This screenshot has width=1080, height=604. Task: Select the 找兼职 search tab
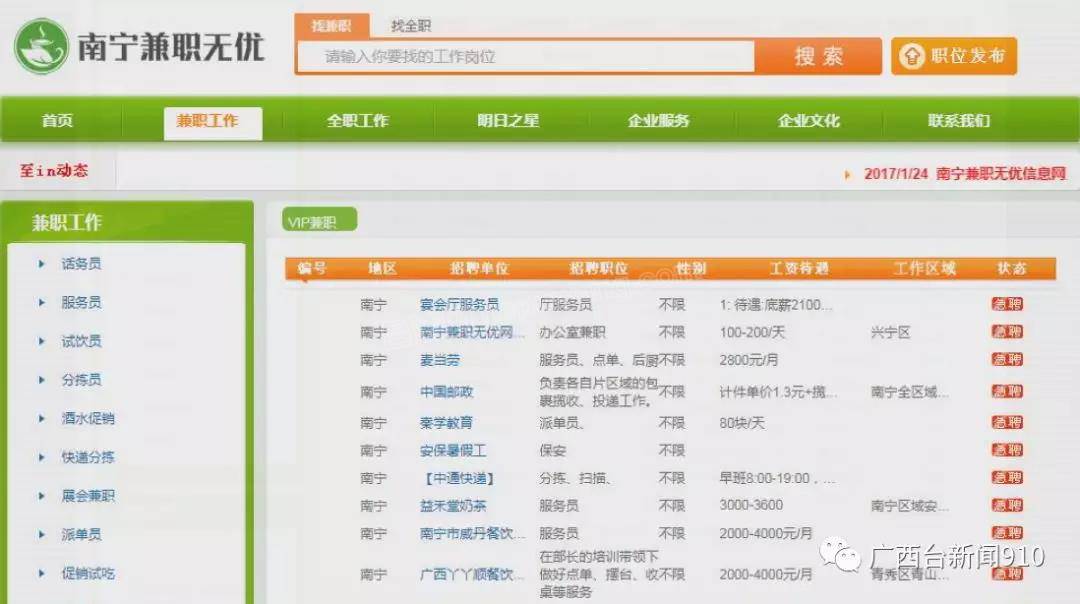tap(331, 26)
